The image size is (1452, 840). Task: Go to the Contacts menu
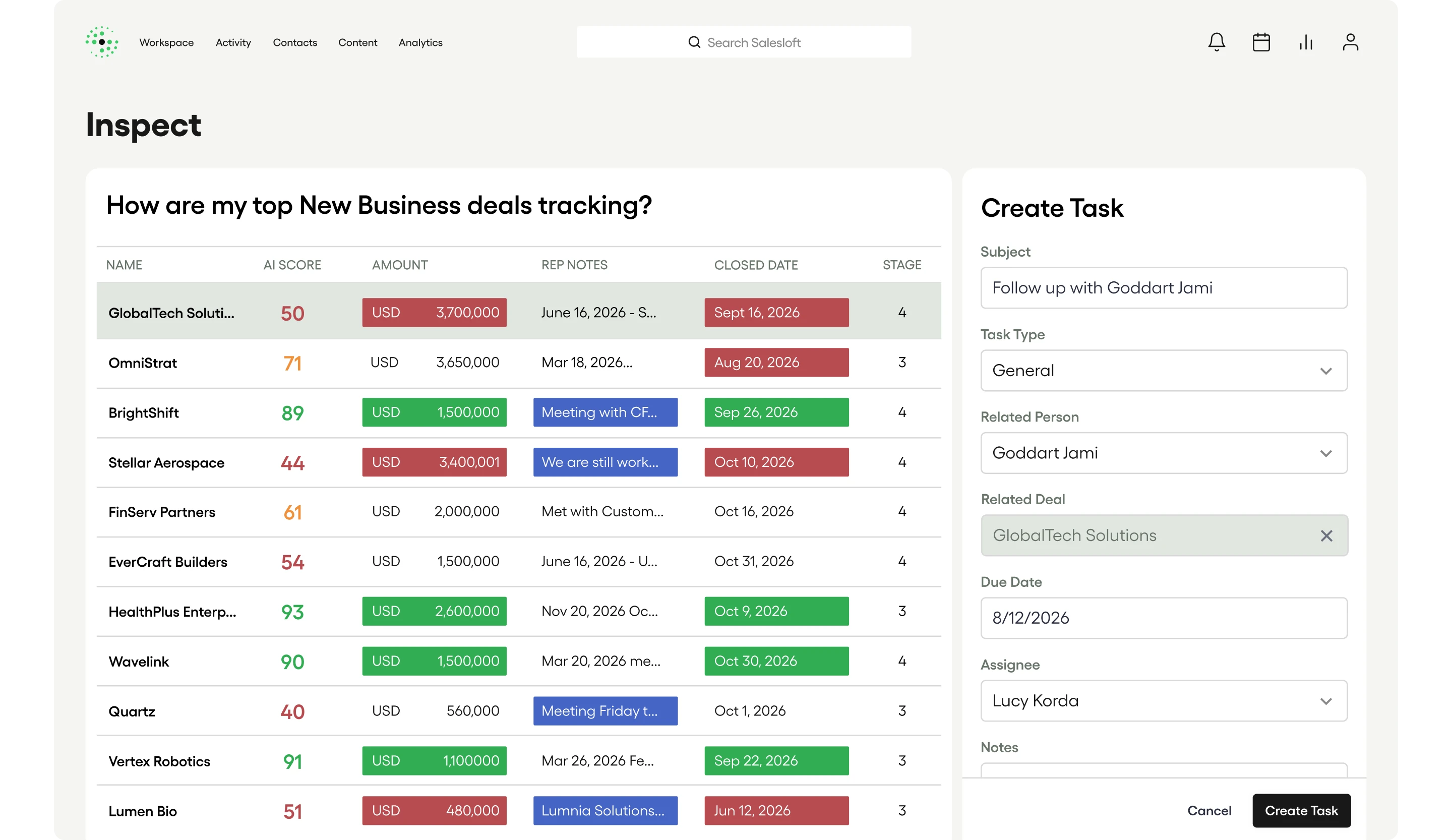[295, 43]
